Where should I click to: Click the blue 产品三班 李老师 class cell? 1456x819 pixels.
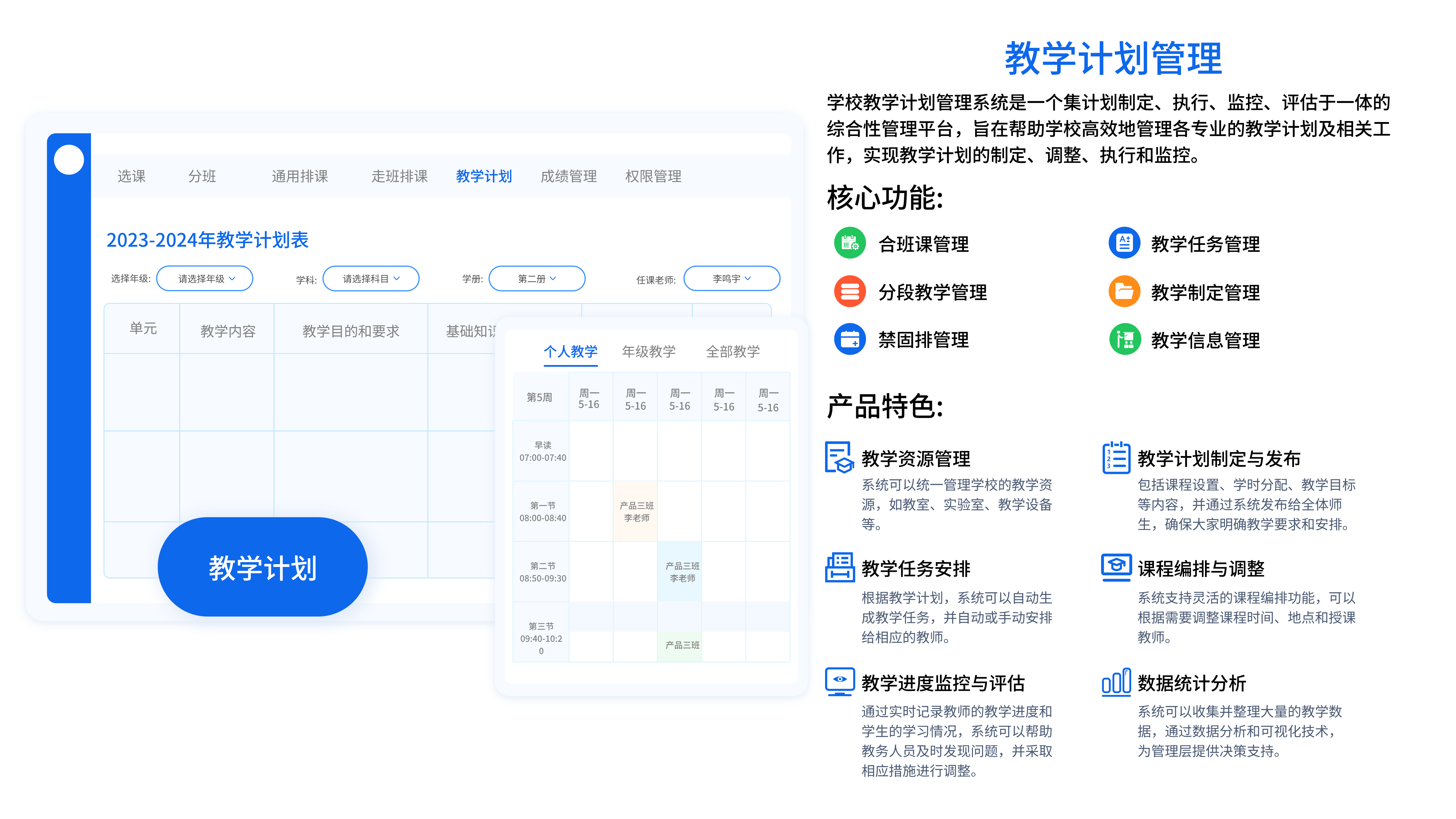[x=680, y=572]
